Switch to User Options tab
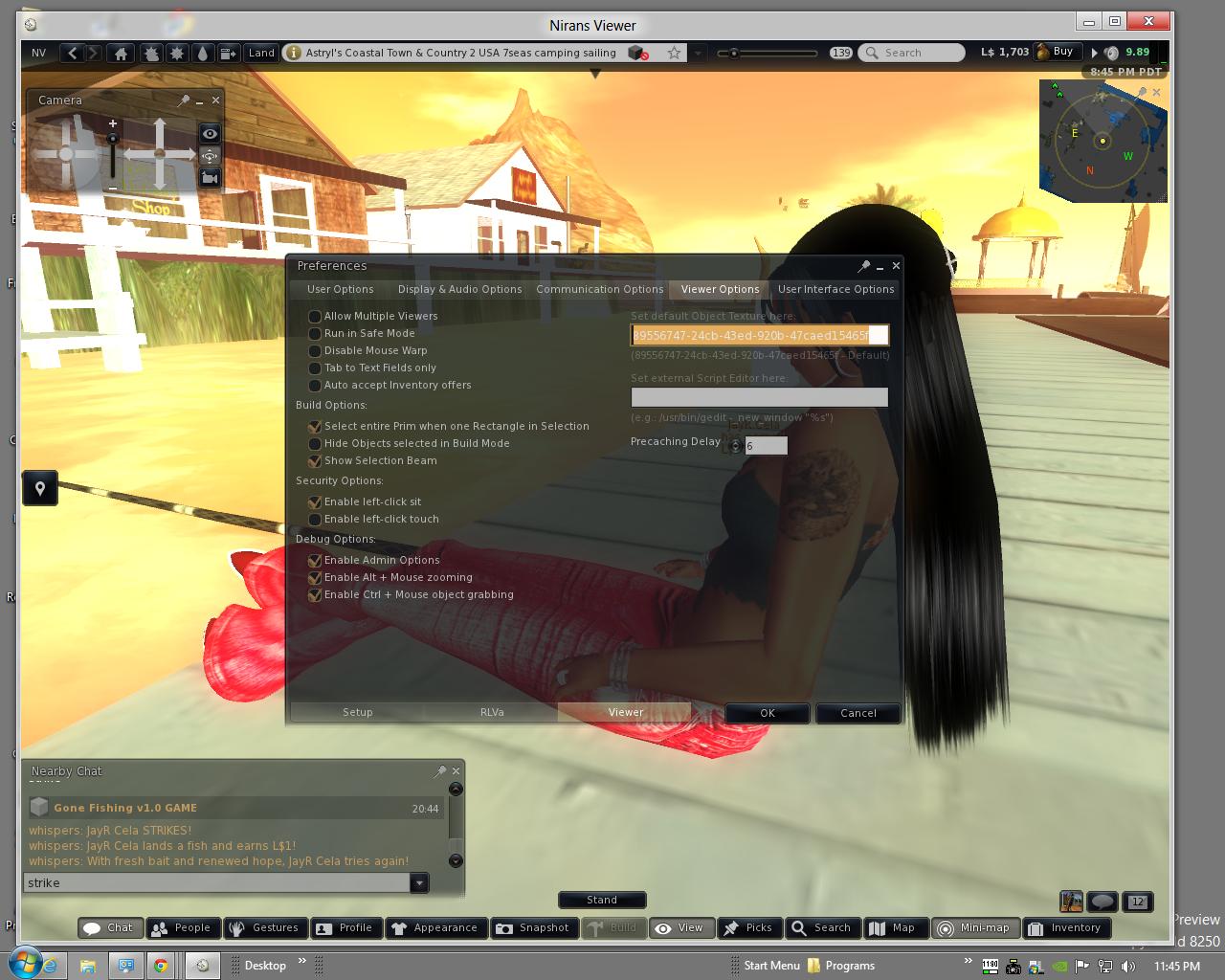Image resolution: width=1225 pixels, height=980 pixels. click(x=340, y=289)
